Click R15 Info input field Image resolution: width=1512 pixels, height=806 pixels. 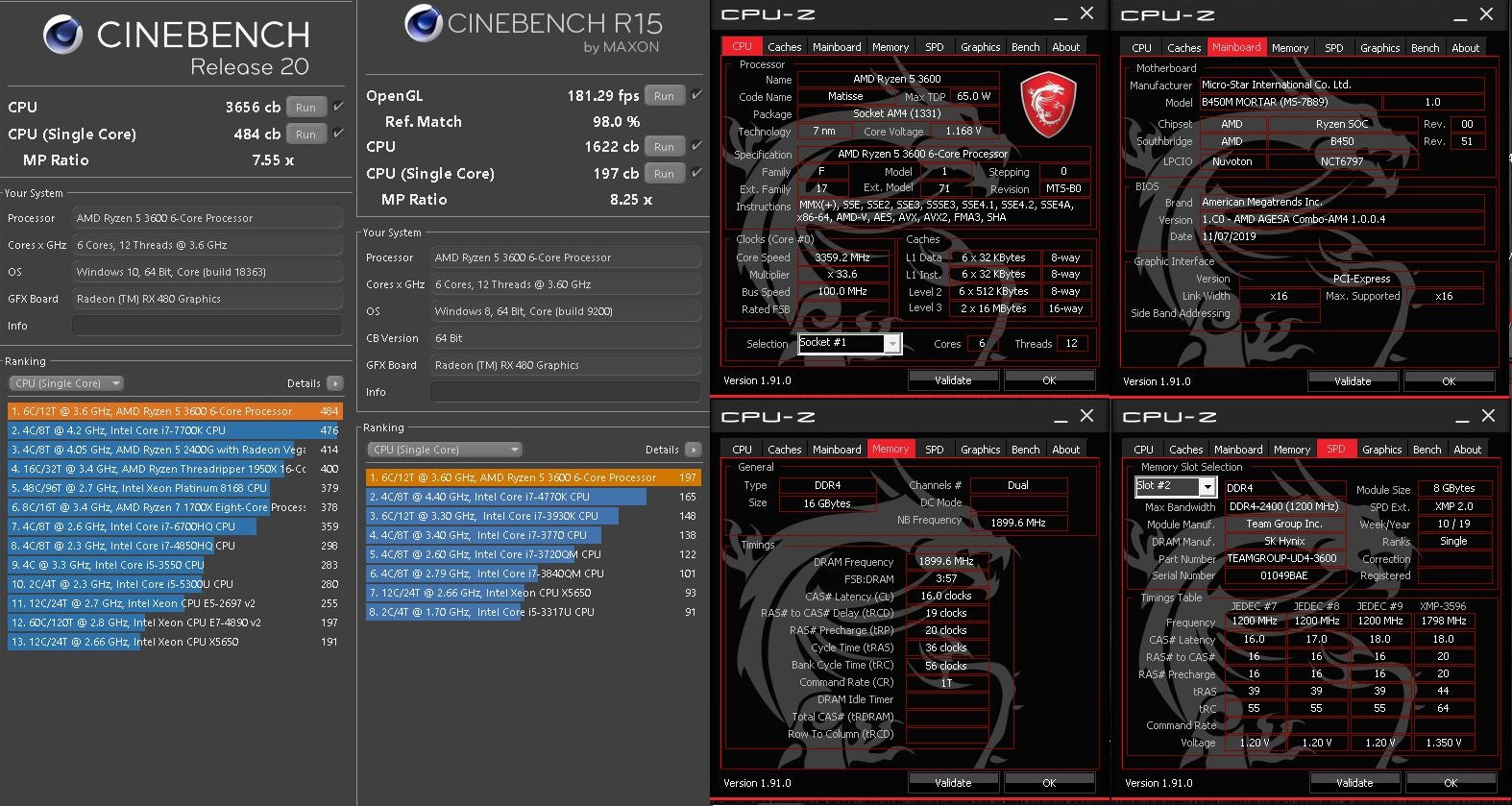tap(566, 392)
